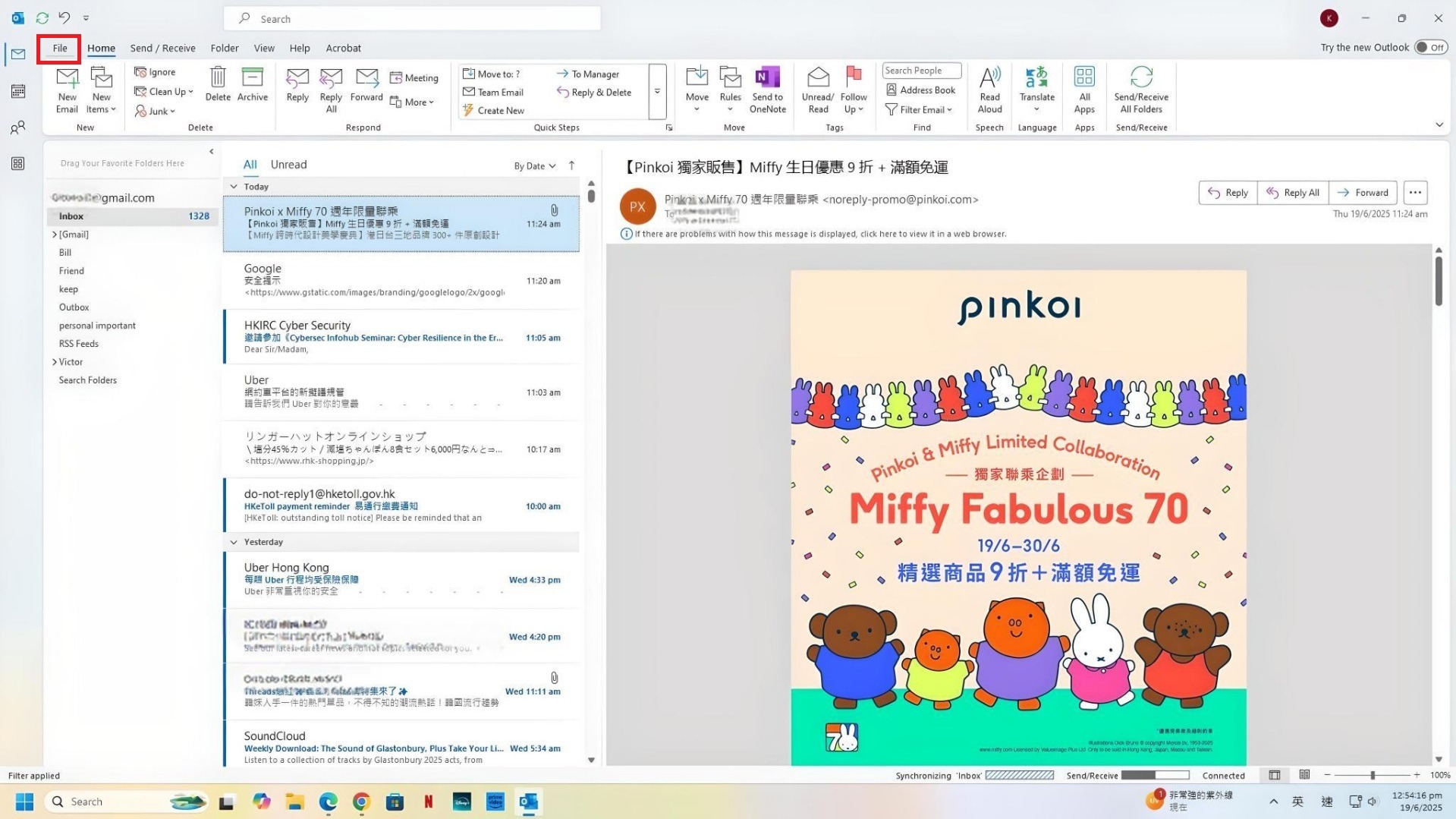
Task: Collapse the Yesterday group
Action: (234, 542)
